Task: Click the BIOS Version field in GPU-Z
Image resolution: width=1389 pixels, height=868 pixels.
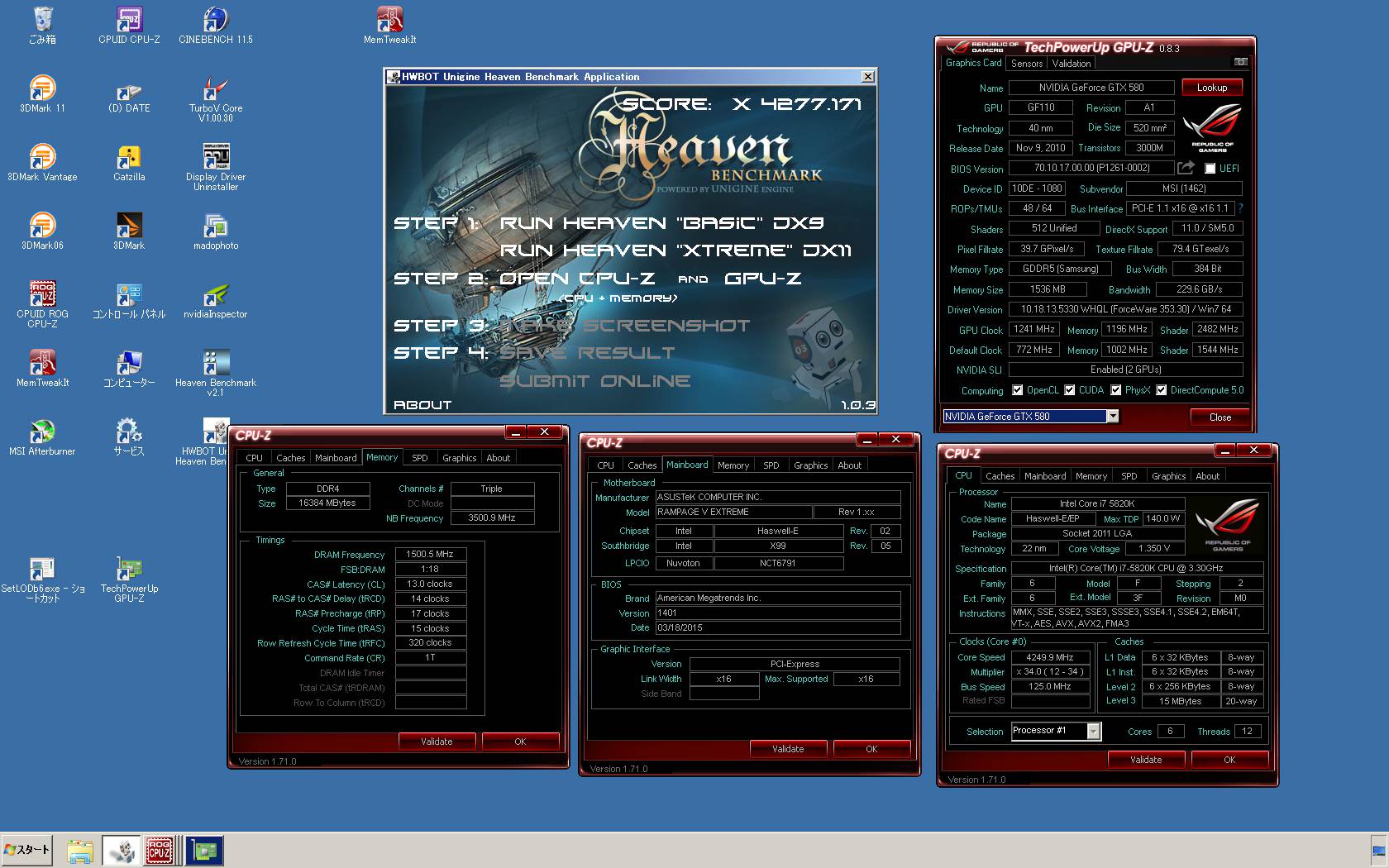Action: point(1091,168)
